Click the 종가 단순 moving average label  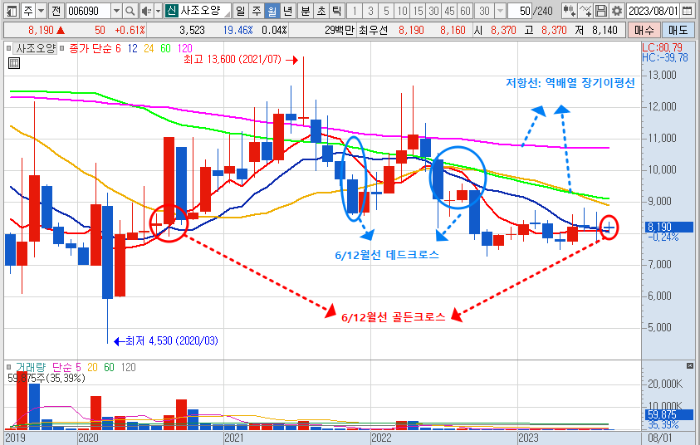tap(90, 48)
